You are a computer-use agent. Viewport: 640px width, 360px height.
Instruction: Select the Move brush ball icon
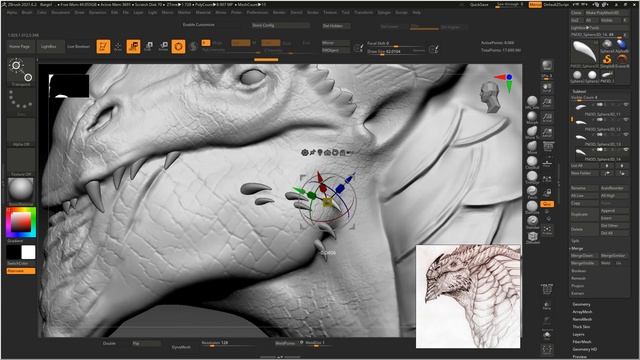click(x=532, y=146)
